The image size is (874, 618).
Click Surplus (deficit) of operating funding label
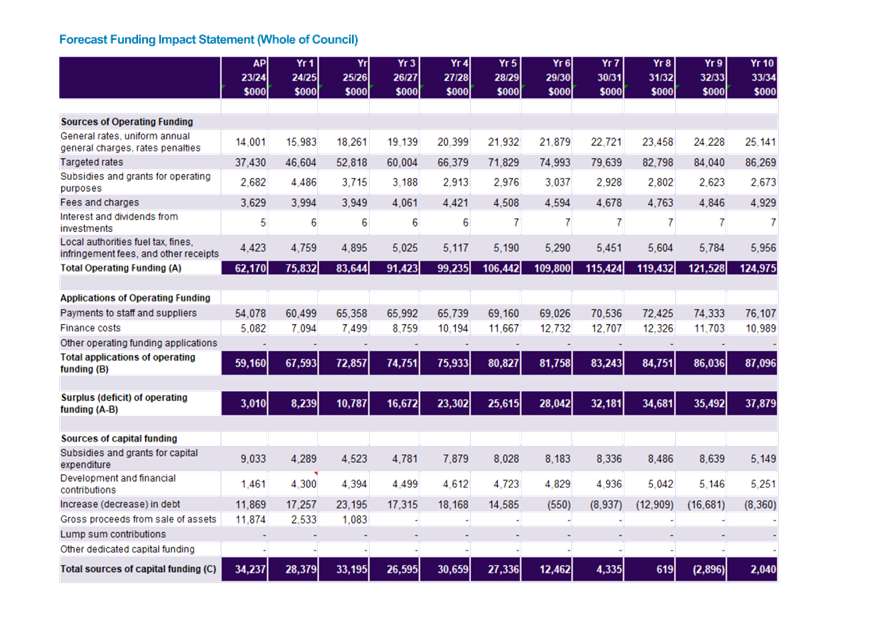point(124,403)
